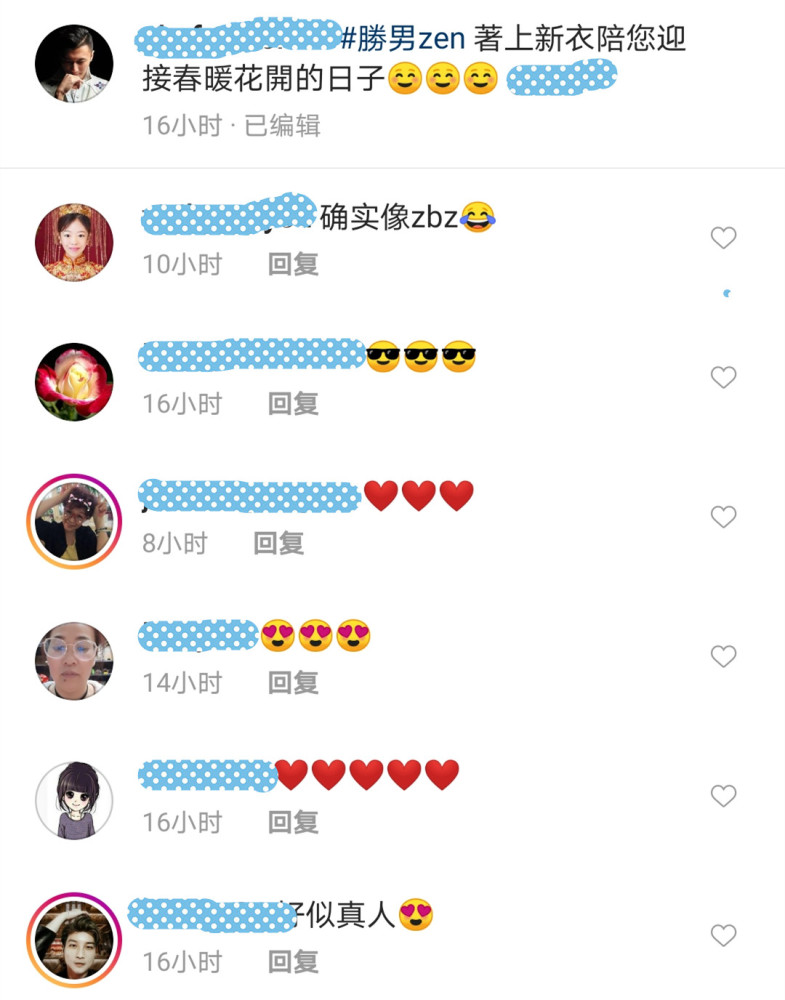Like the comment saying 确实像zbz
Screen dimensions: 785x1000
coord(723,238)
